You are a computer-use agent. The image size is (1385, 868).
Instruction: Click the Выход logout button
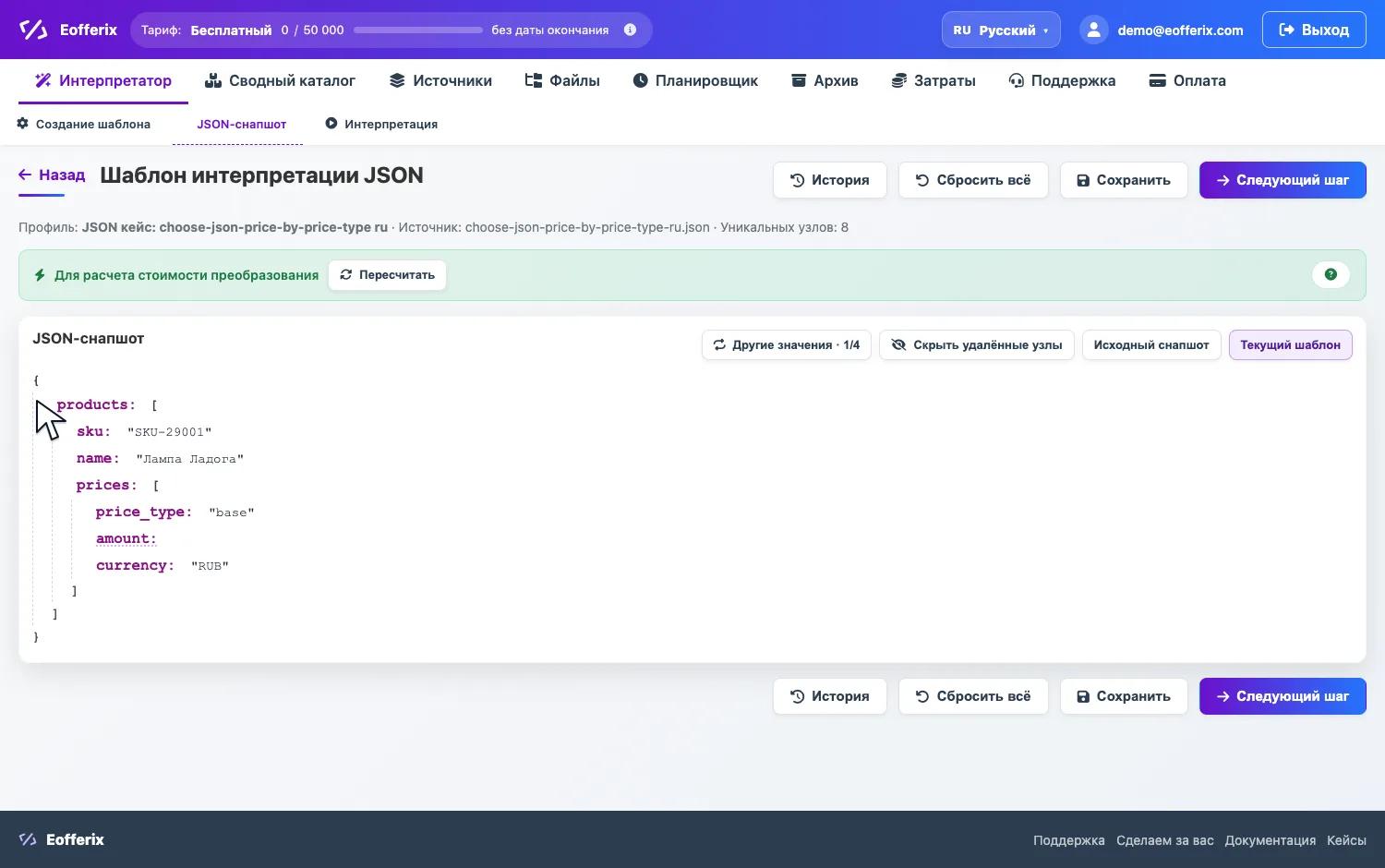(1314, 30)
